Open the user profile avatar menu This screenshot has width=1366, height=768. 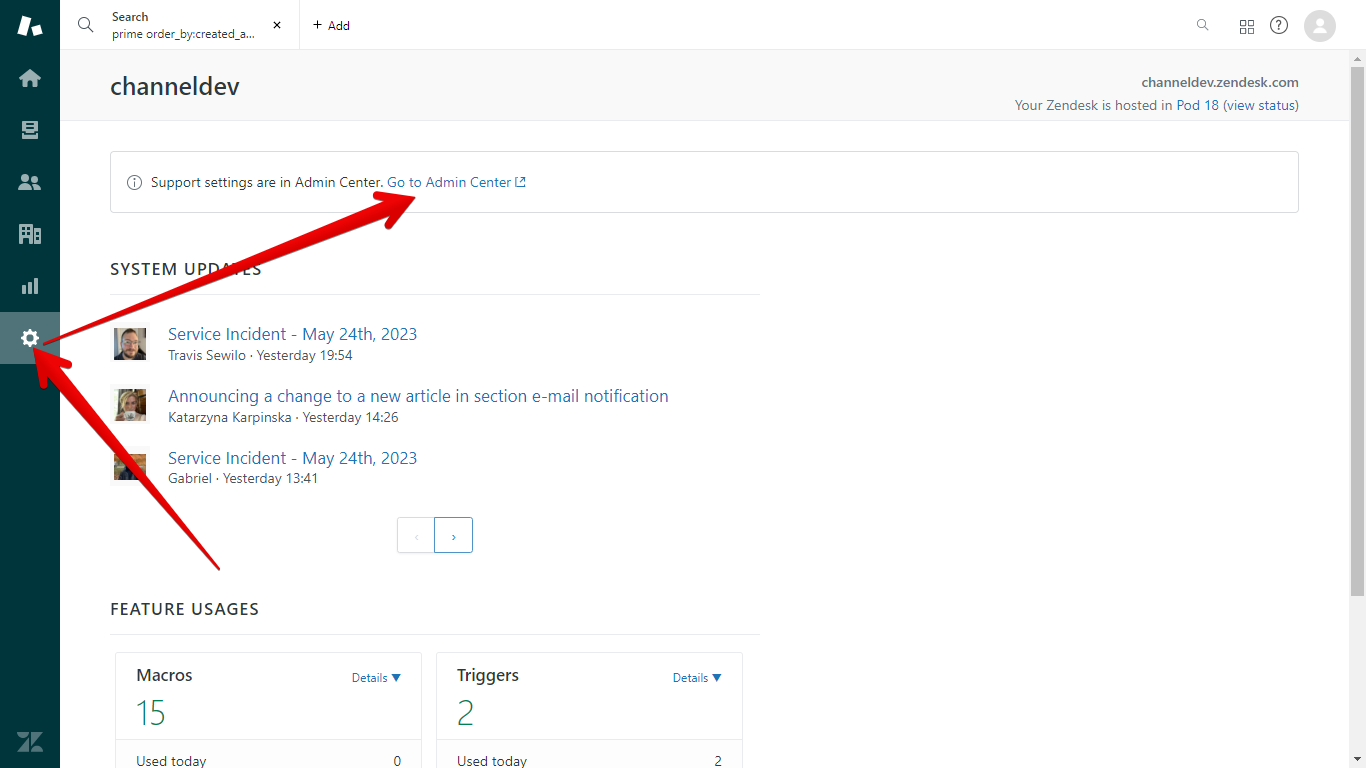(x=1320, y=25)
